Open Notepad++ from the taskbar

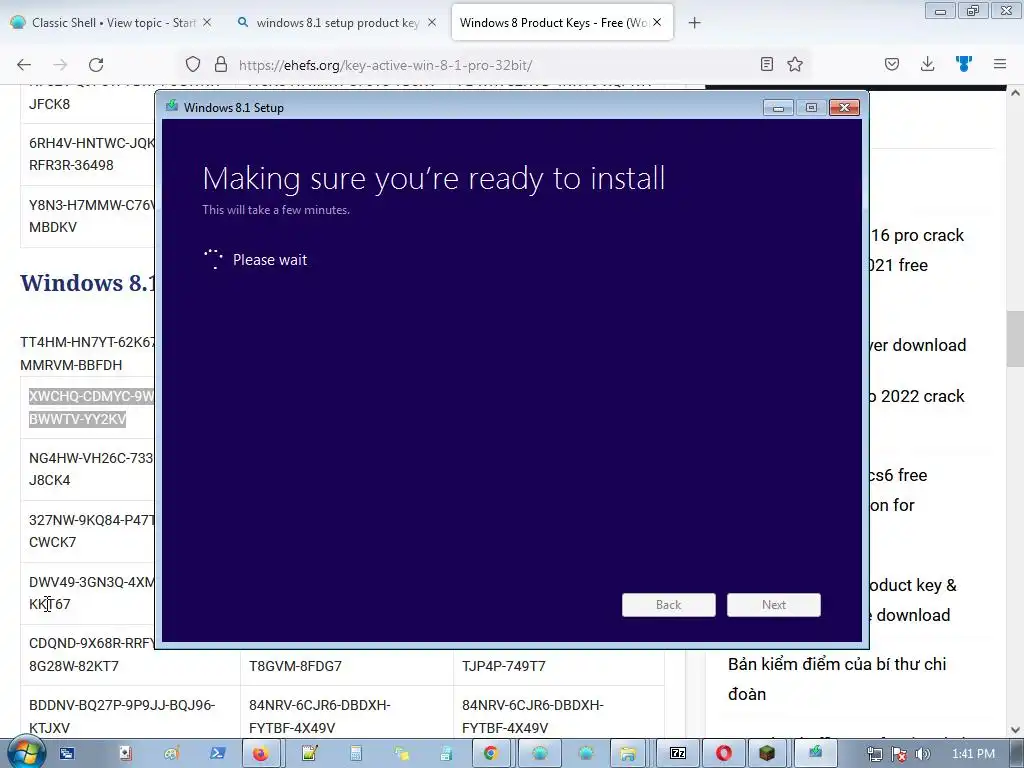click(309, 753)
